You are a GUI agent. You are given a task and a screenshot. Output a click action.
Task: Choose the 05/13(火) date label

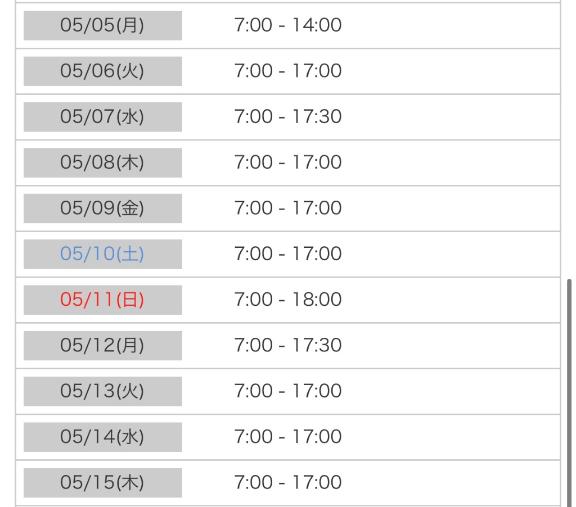(102, 391)
